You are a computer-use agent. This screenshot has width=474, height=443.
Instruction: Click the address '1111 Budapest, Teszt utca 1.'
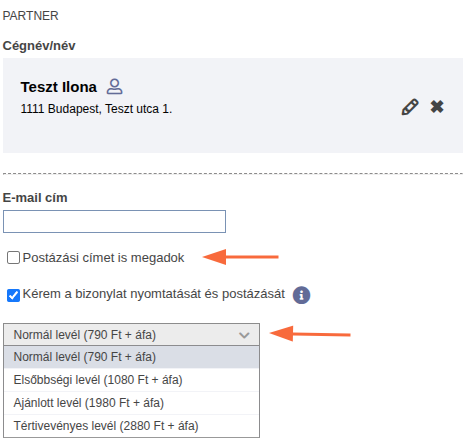coord(96,109)
